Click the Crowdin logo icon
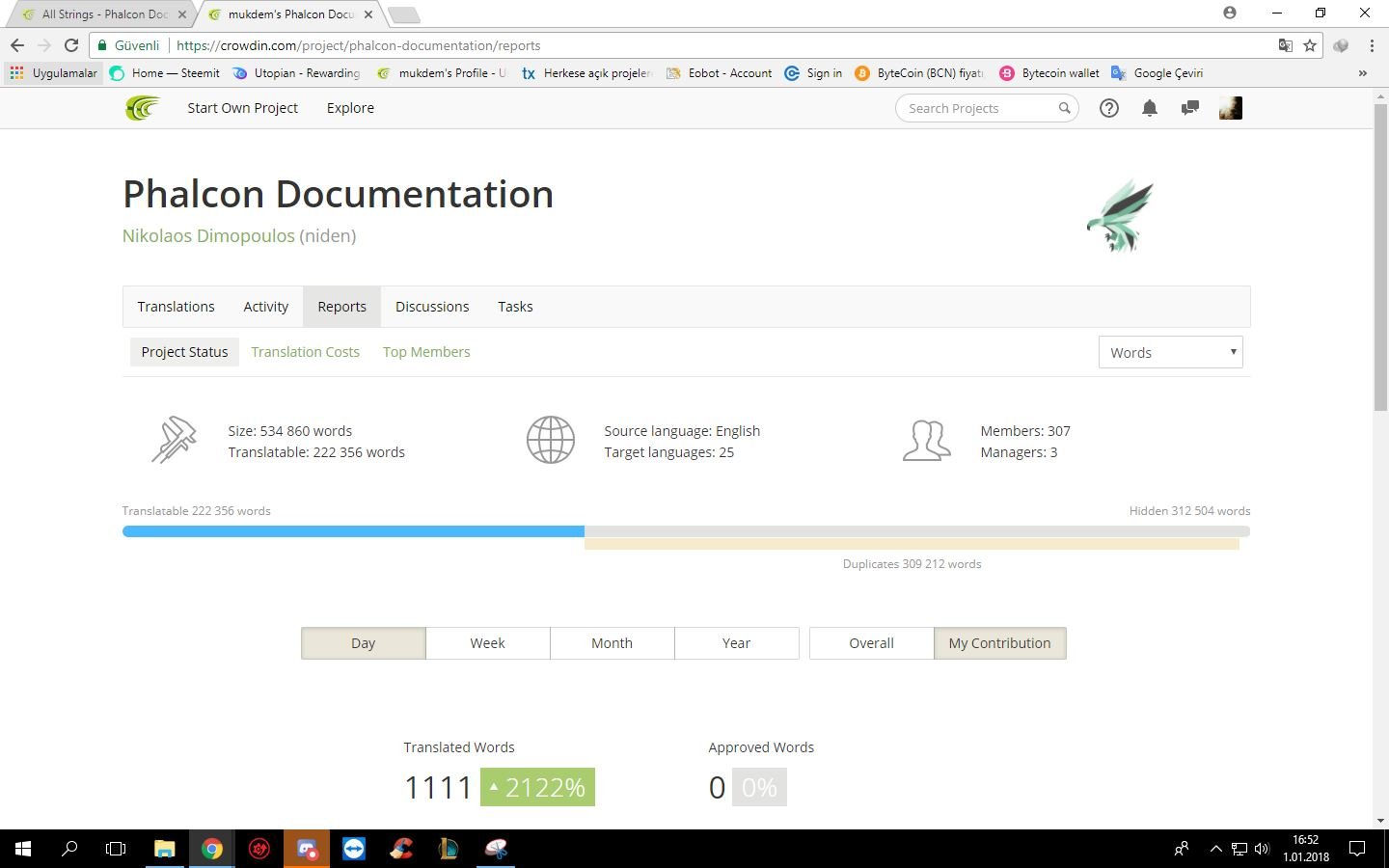Screen dimensions: 1389x868 click(142, 108)
